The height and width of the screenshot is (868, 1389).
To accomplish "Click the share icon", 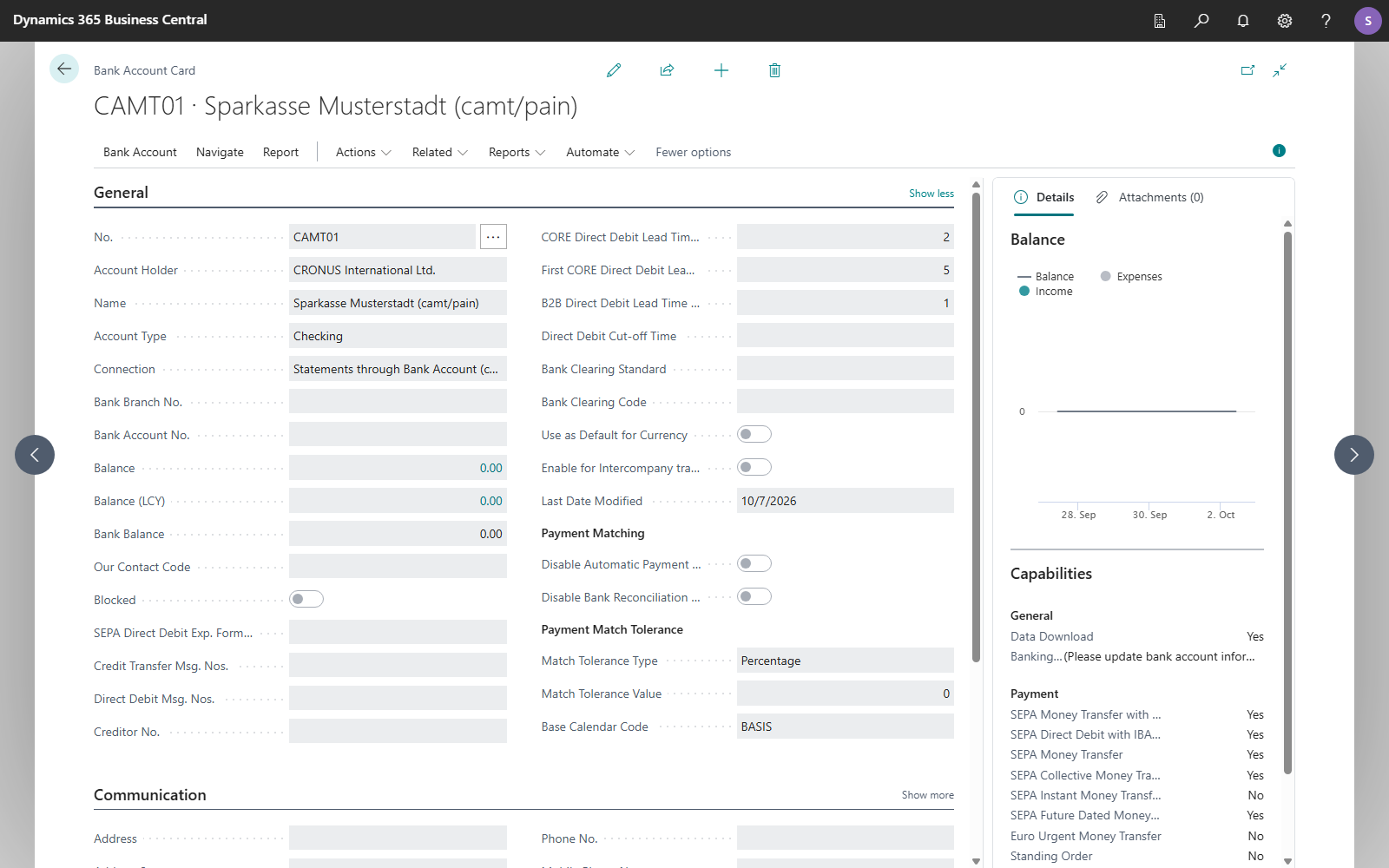I will pos(667,70).
